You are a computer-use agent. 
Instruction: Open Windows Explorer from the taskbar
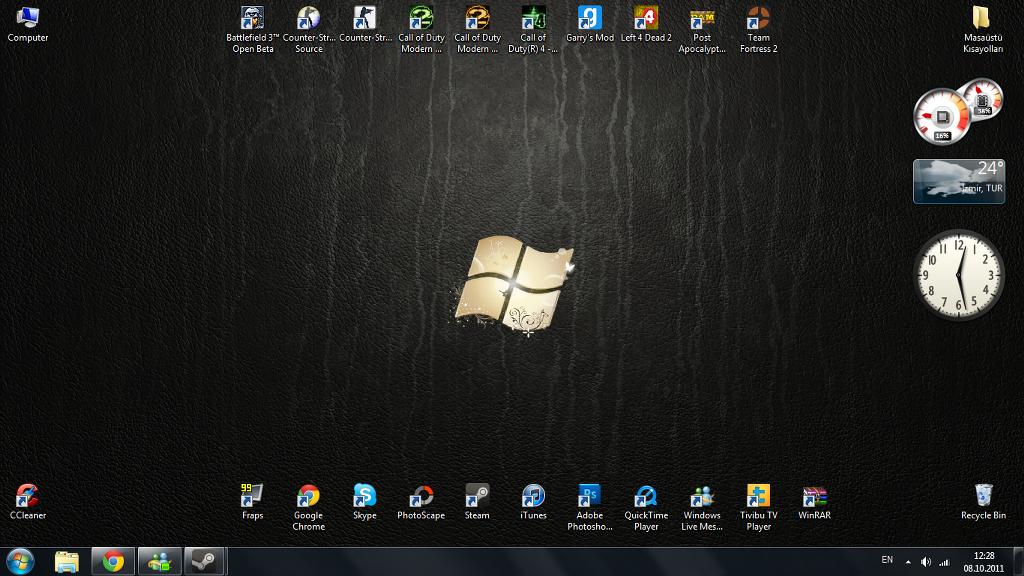[x=67, y=561]
